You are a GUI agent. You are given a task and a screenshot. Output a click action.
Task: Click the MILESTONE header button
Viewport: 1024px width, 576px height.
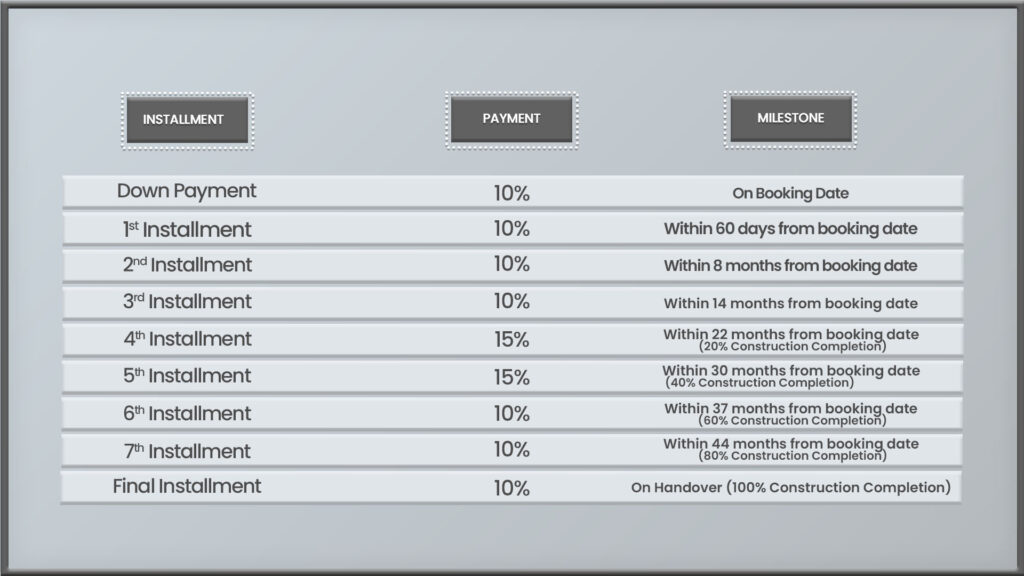[790, 119]
